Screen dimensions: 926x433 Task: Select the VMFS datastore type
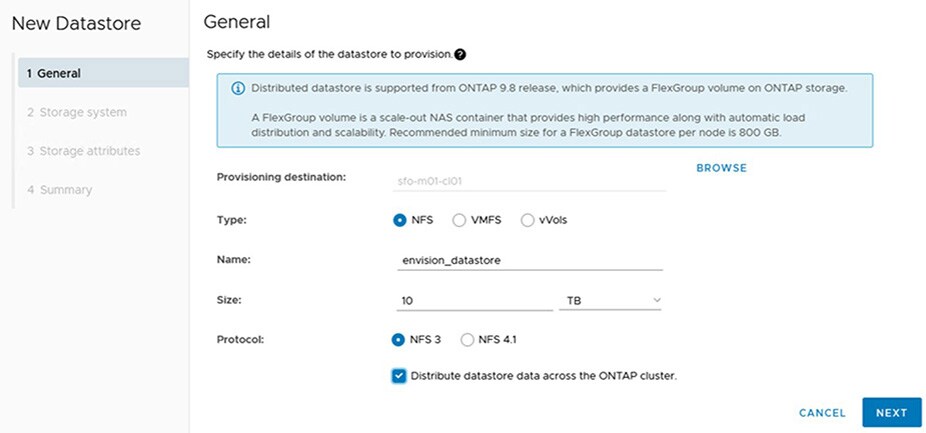(460, 220)
